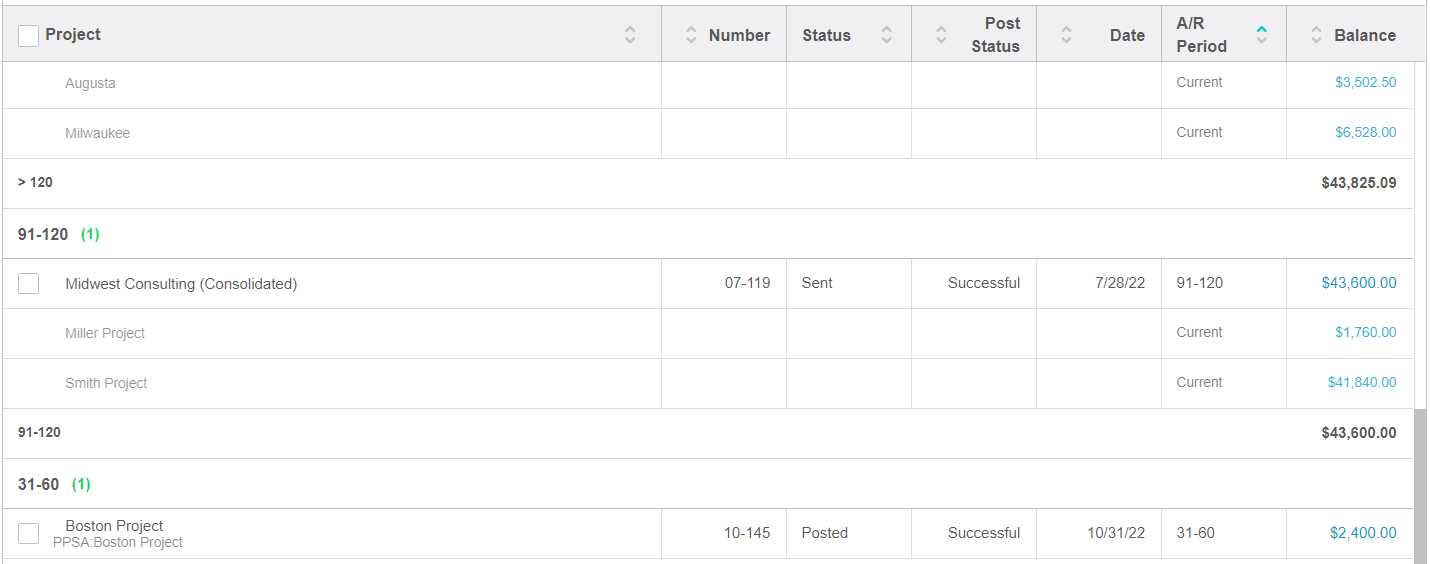This screenshot has height=564, width=1430.
Task: Select the Boston Project row checkbox
Action: coord(29,534)
